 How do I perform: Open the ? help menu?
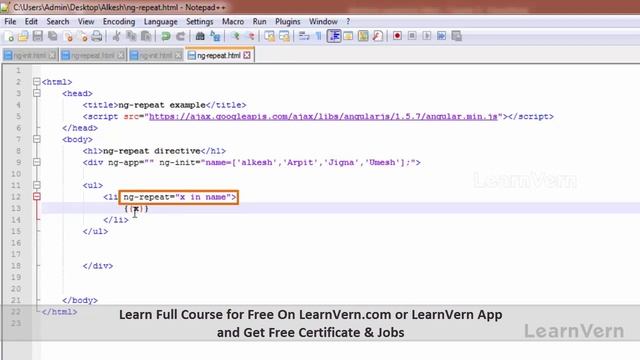coord(348,22)
